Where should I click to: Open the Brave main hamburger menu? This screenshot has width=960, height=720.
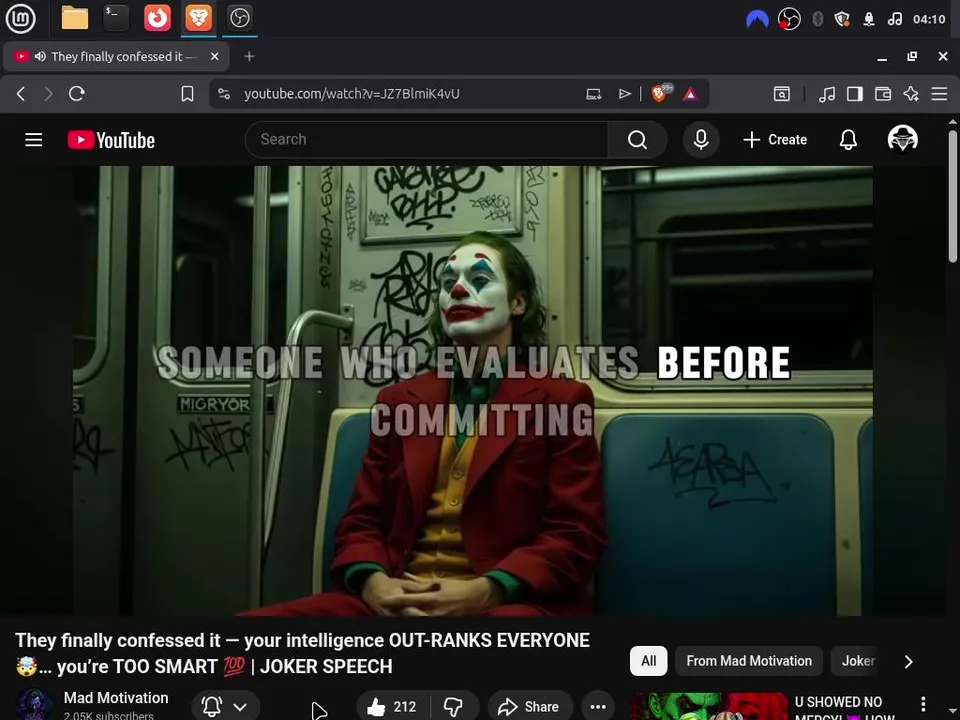tap(939, 94)
